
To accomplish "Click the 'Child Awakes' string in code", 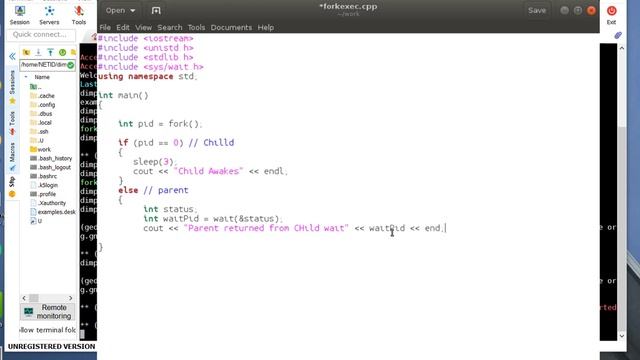I will pyautogui.click(x=208, y=171).
